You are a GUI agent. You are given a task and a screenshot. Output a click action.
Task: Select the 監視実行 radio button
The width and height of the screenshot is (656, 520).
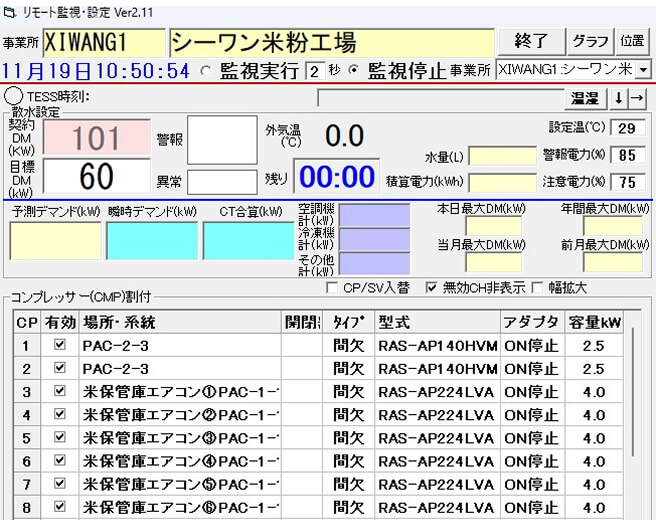(x=206, y=71)
